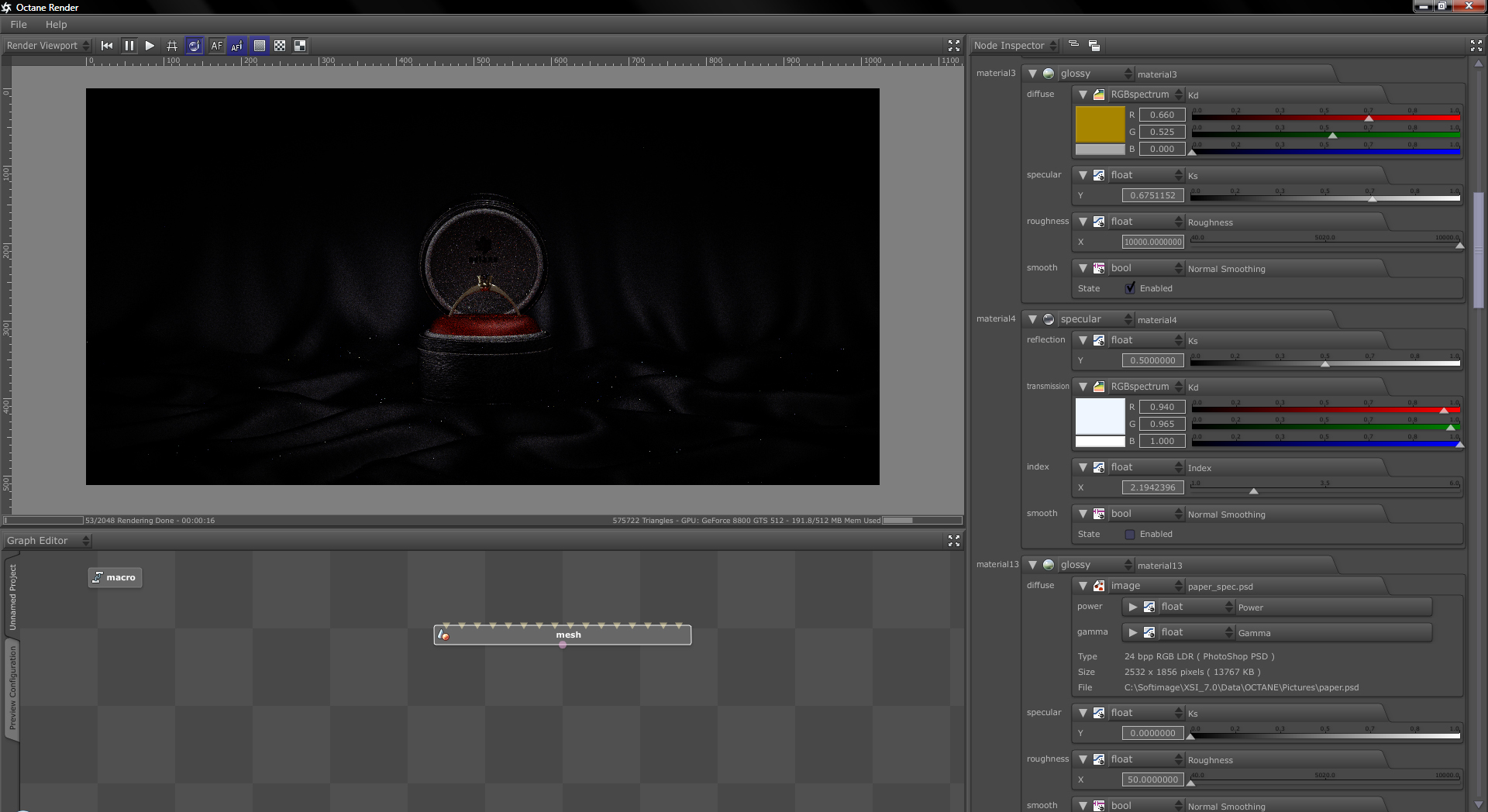Viewport: 1488px width, 812px height.
Task: Click the image icon of material13 diffuse
Action: point(1099,586)
